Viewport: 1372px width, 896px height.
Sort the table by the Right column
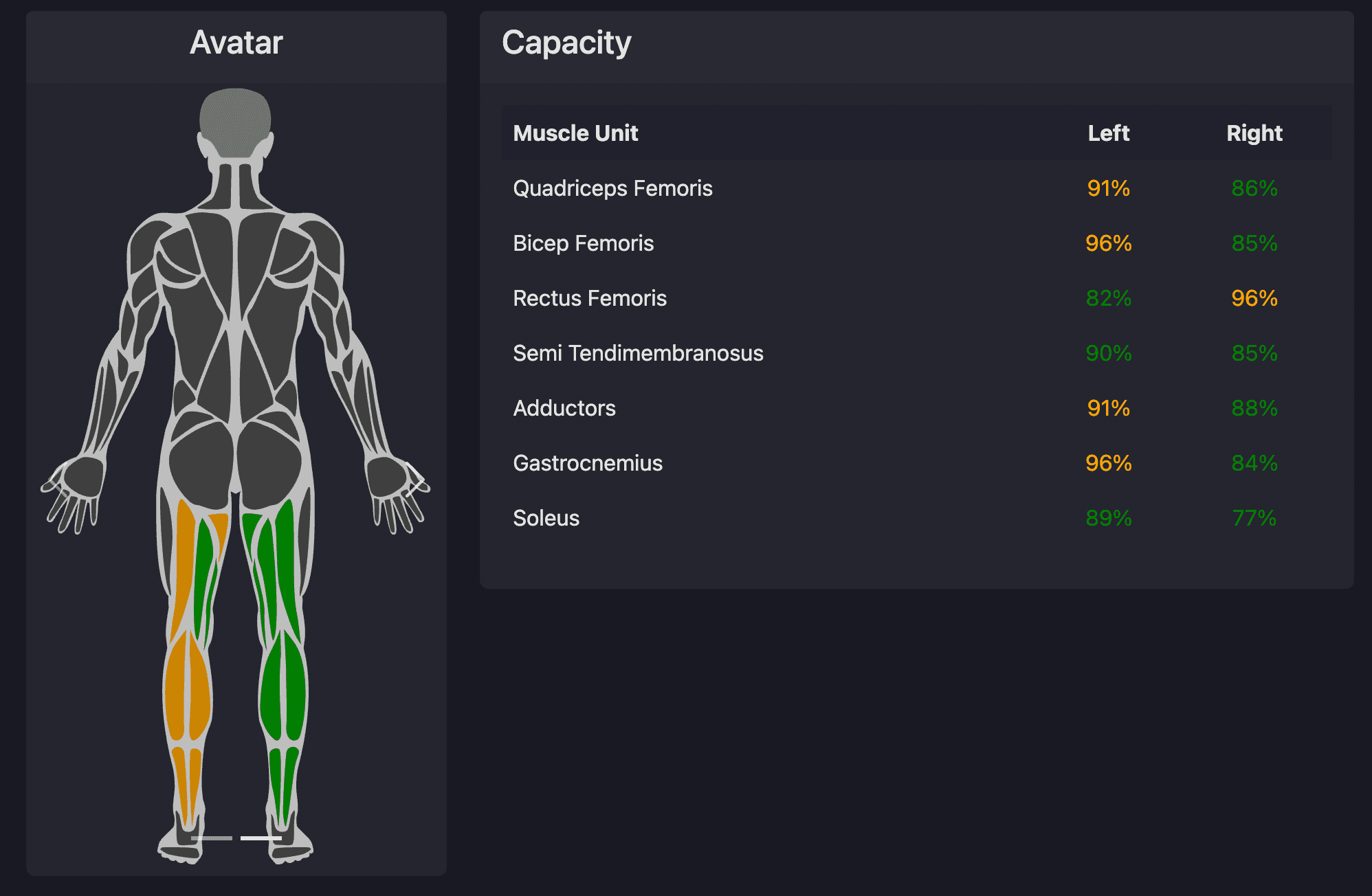tap(1255, 133)
